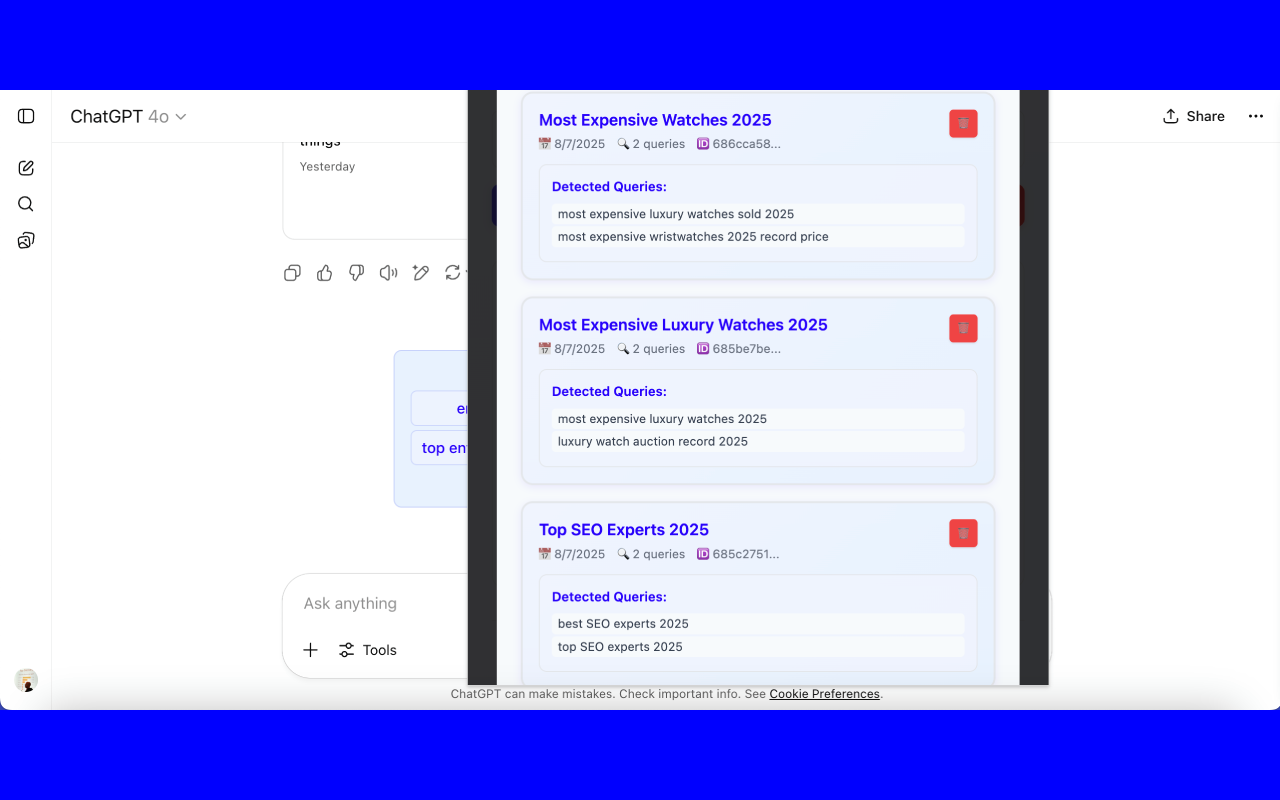Toggle the sidebar open or closed
Viewport: 1280px width, 800px height.
click(x=25, y=116)
